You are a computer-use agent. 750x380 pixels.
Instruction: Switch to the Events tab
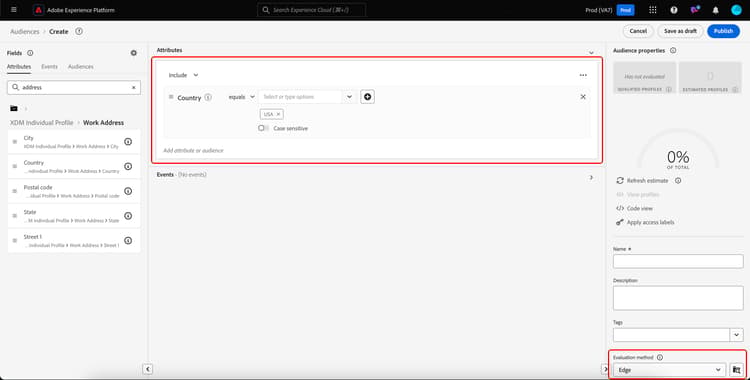pyautogui.click(x=49, y=67)
